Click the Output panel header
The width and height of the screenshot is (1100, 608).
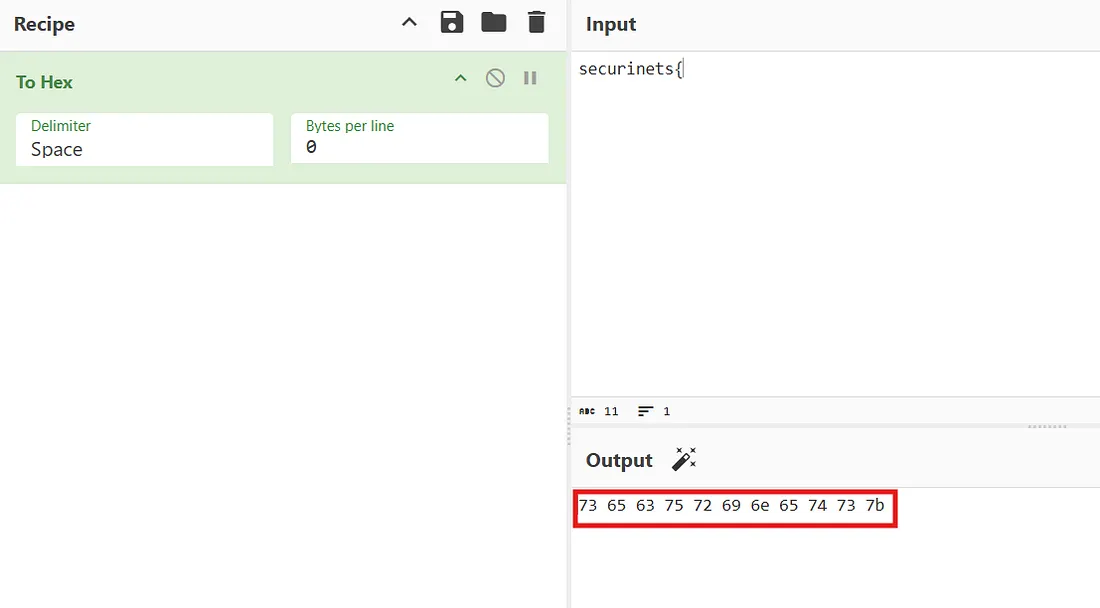[617, 460]
